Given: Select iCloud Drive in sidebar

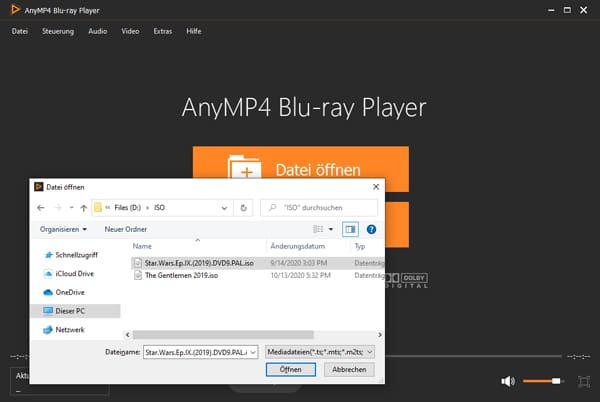Looking at the screenshot, I should point(74,273).
